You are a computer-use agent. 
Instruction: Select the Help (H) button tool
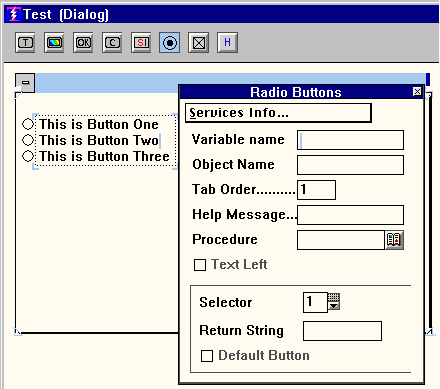pyautogui.click(x=228, y=43)
